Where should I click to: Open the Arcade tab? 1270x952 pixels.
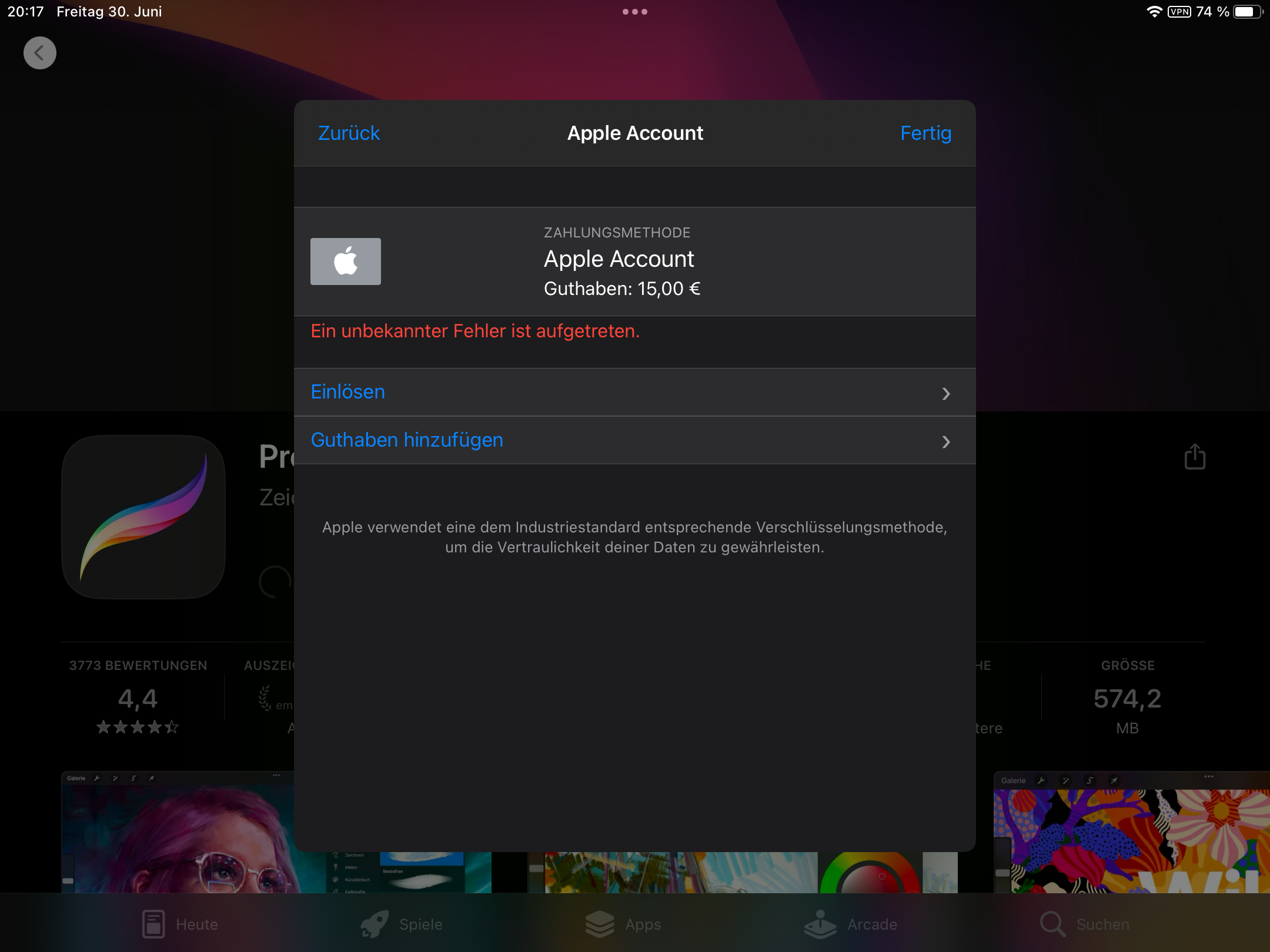tap(851, 924)
